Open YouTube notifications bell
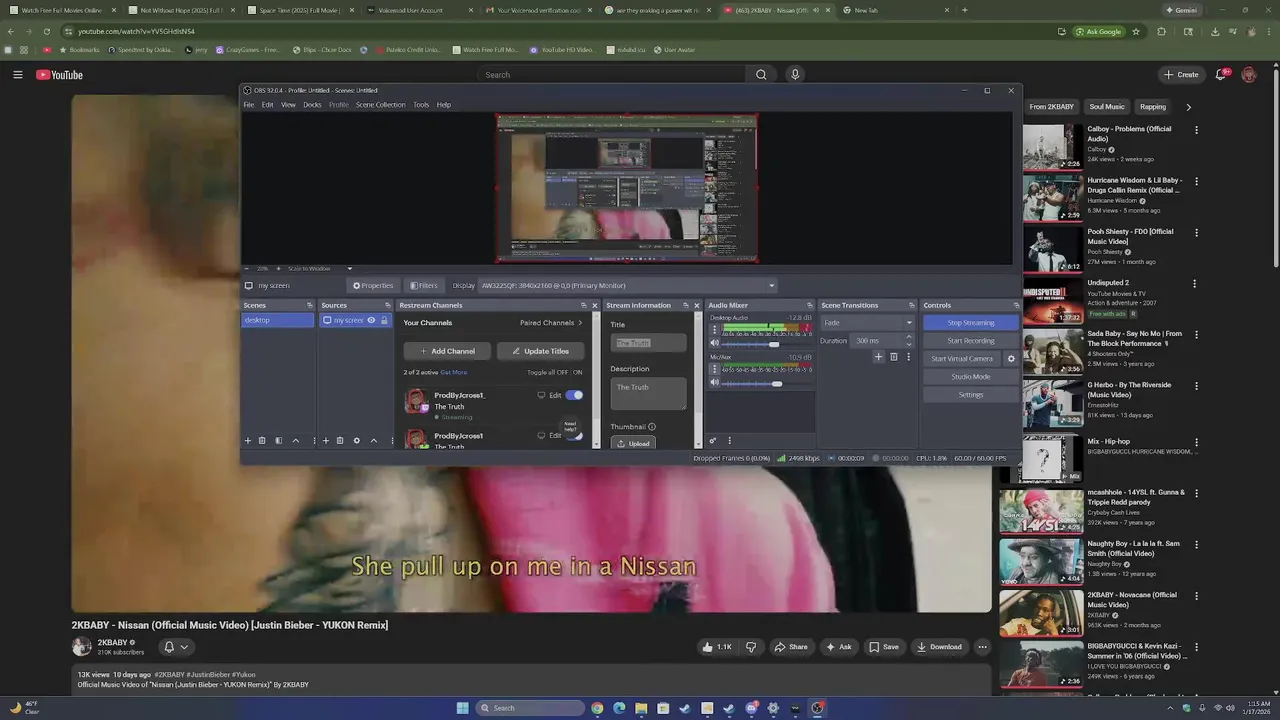1280x720 pixels. [x=1222, y=74]
